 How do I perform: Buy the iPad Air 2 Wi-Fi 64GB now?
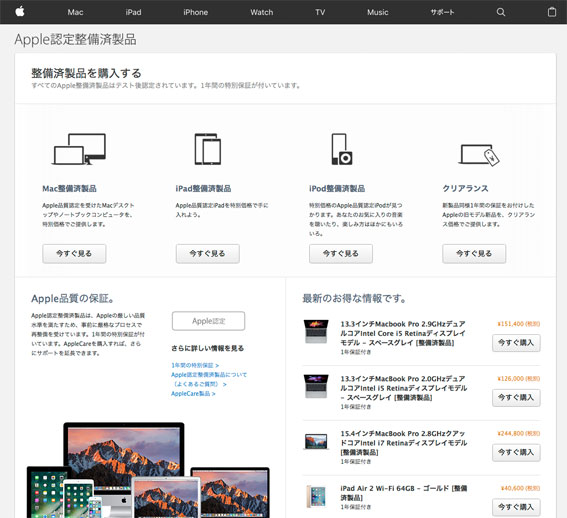click(x=516, y=507)
